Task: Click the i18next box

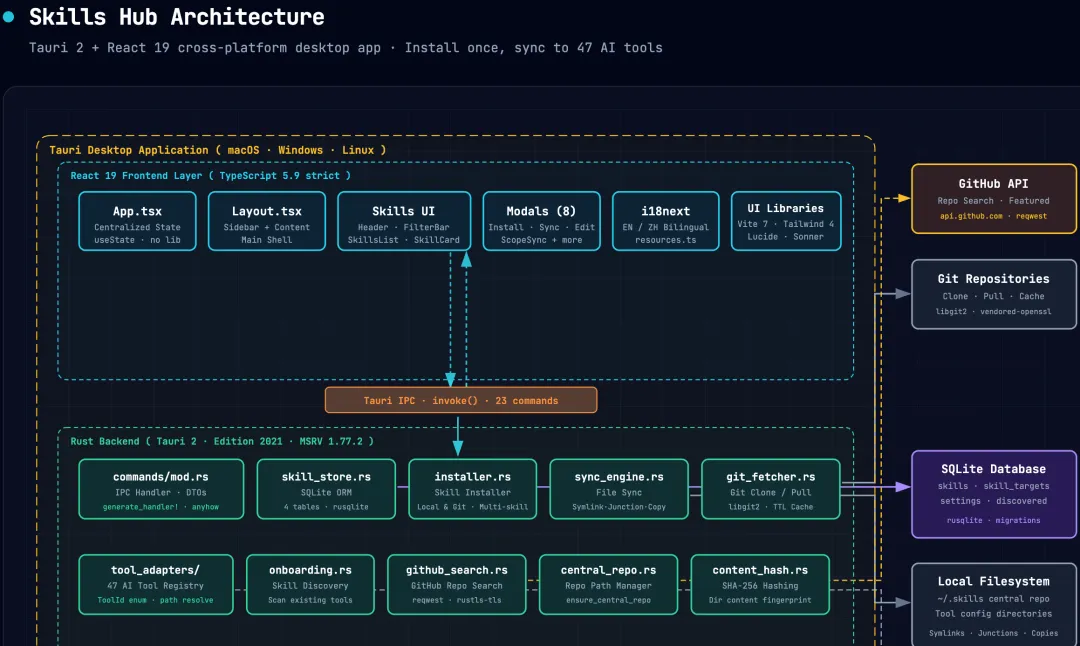Action: coord(665,221)
